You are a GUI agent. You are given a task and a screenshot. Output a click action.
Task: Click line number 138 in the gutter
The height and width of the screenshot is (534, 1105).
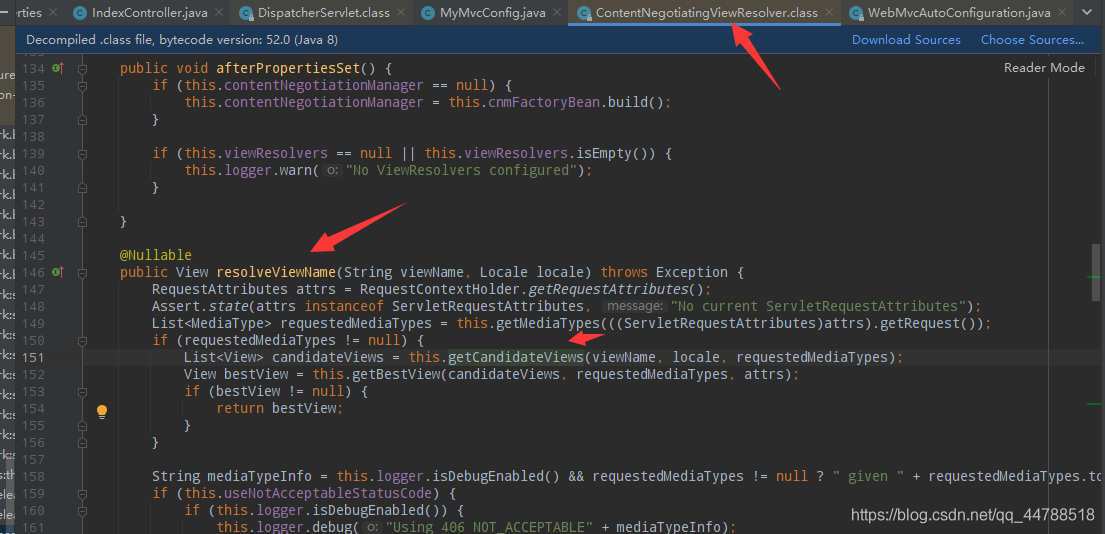(x=33, y=137)
